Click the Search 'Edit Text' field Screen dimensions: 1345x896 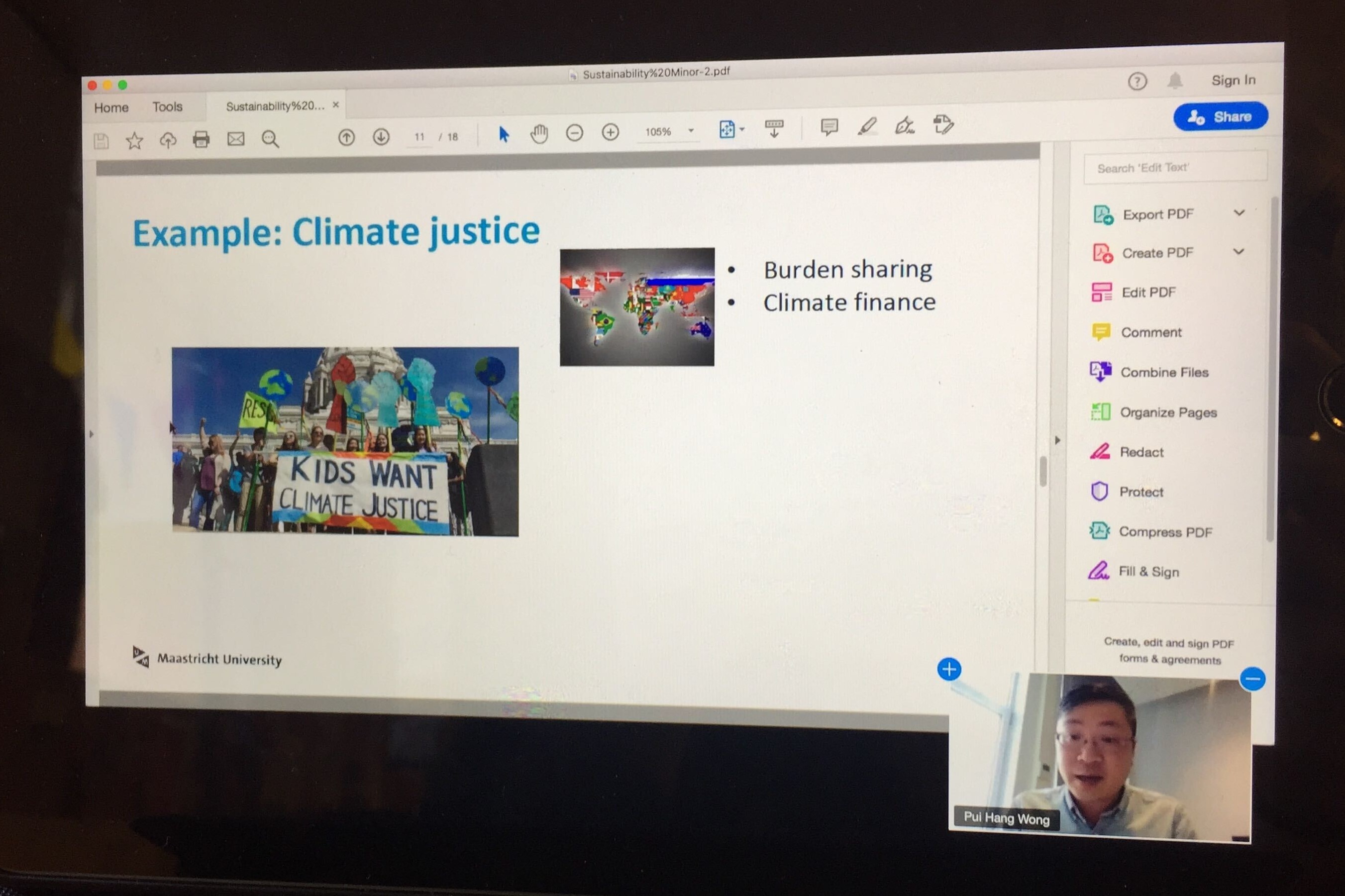[1175, 168]
